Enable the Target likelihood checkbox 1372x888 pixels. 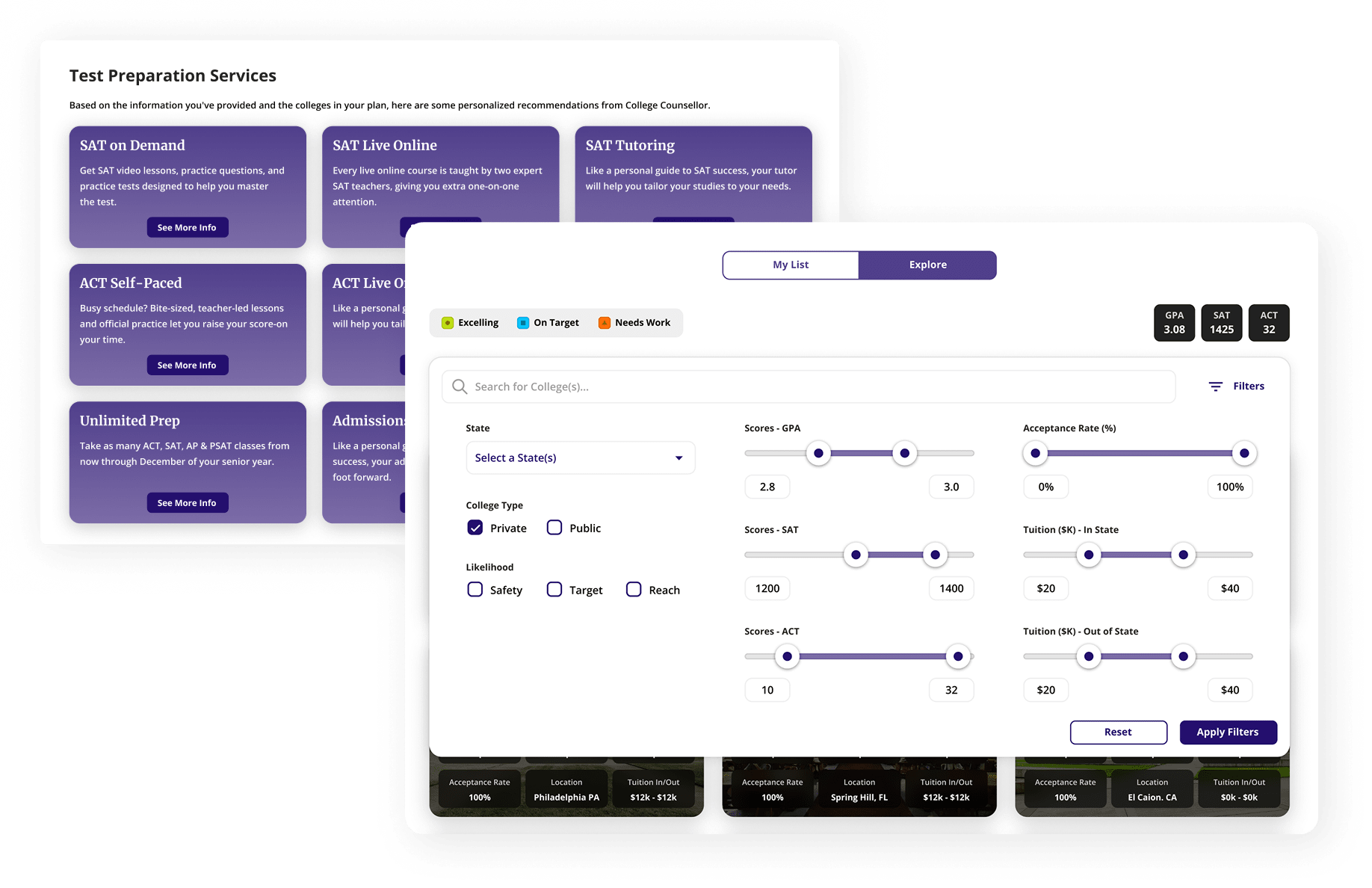point(554,589)
